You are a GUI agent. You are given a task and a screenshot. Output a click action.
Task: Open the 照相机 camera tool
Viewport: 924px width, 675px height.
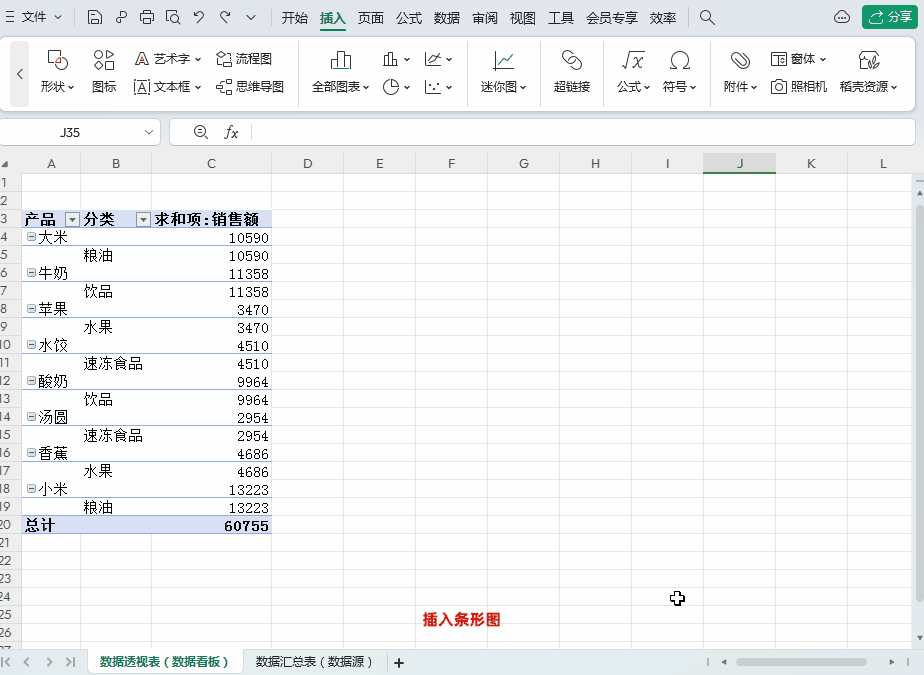pos(798,87)
